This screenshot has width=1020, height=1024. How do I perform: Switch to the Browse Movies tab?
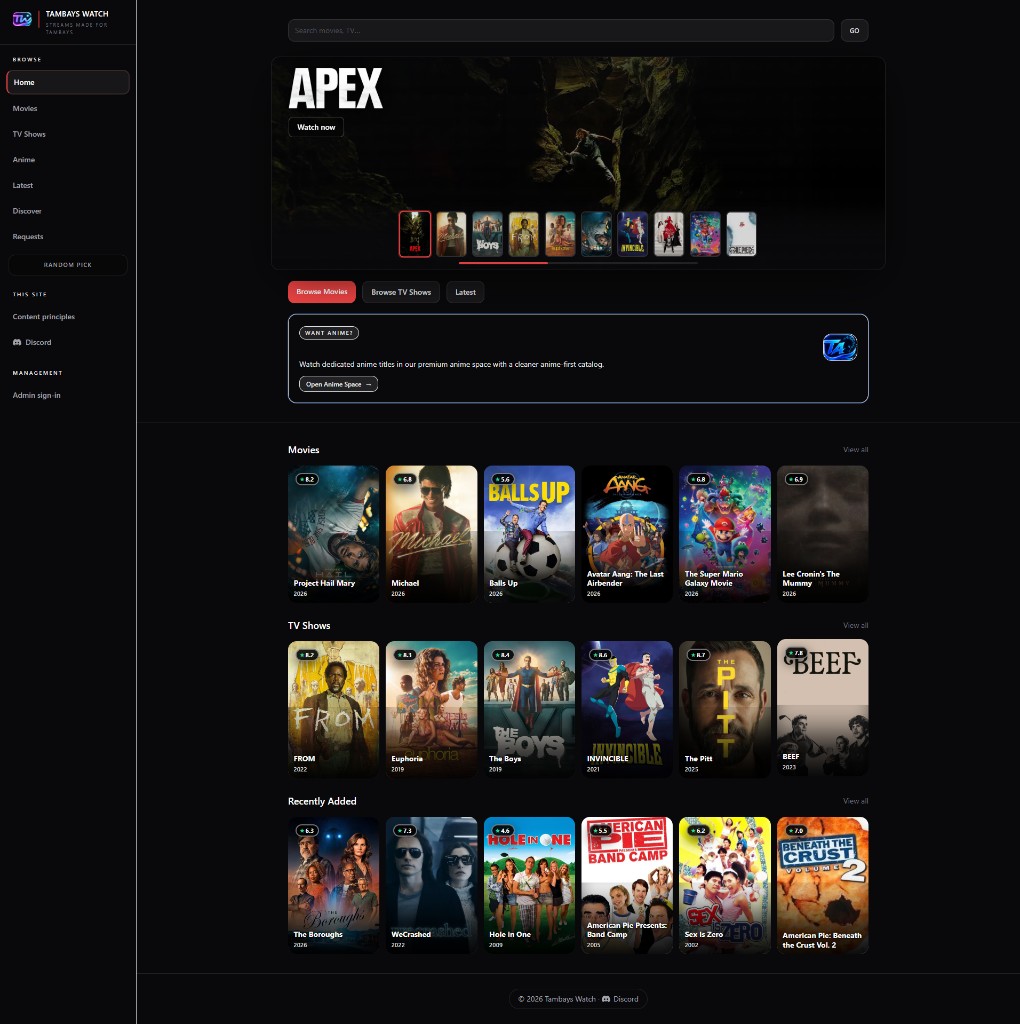pos(322,292)
